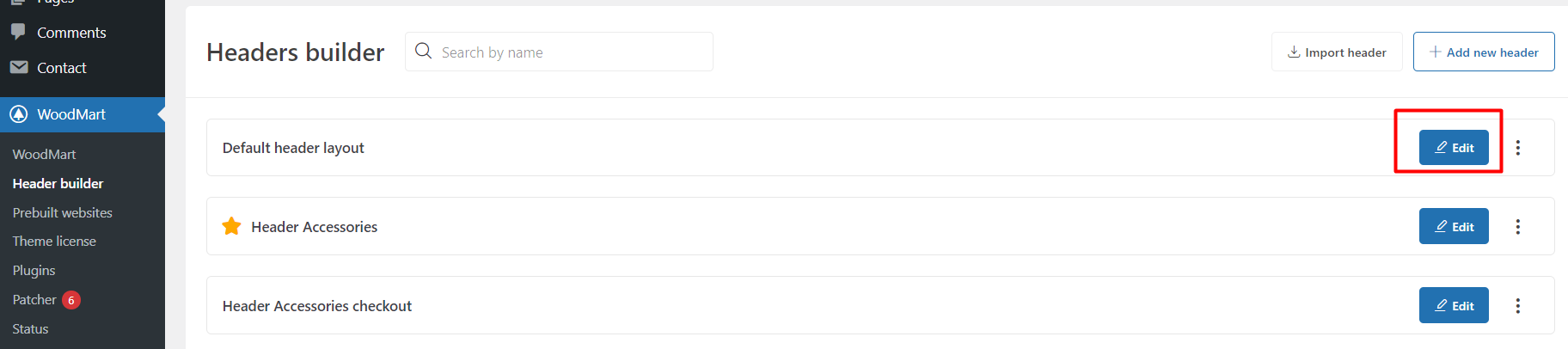
Task: Edit the Header Accessories header
Action: [x=1454, y=227]
